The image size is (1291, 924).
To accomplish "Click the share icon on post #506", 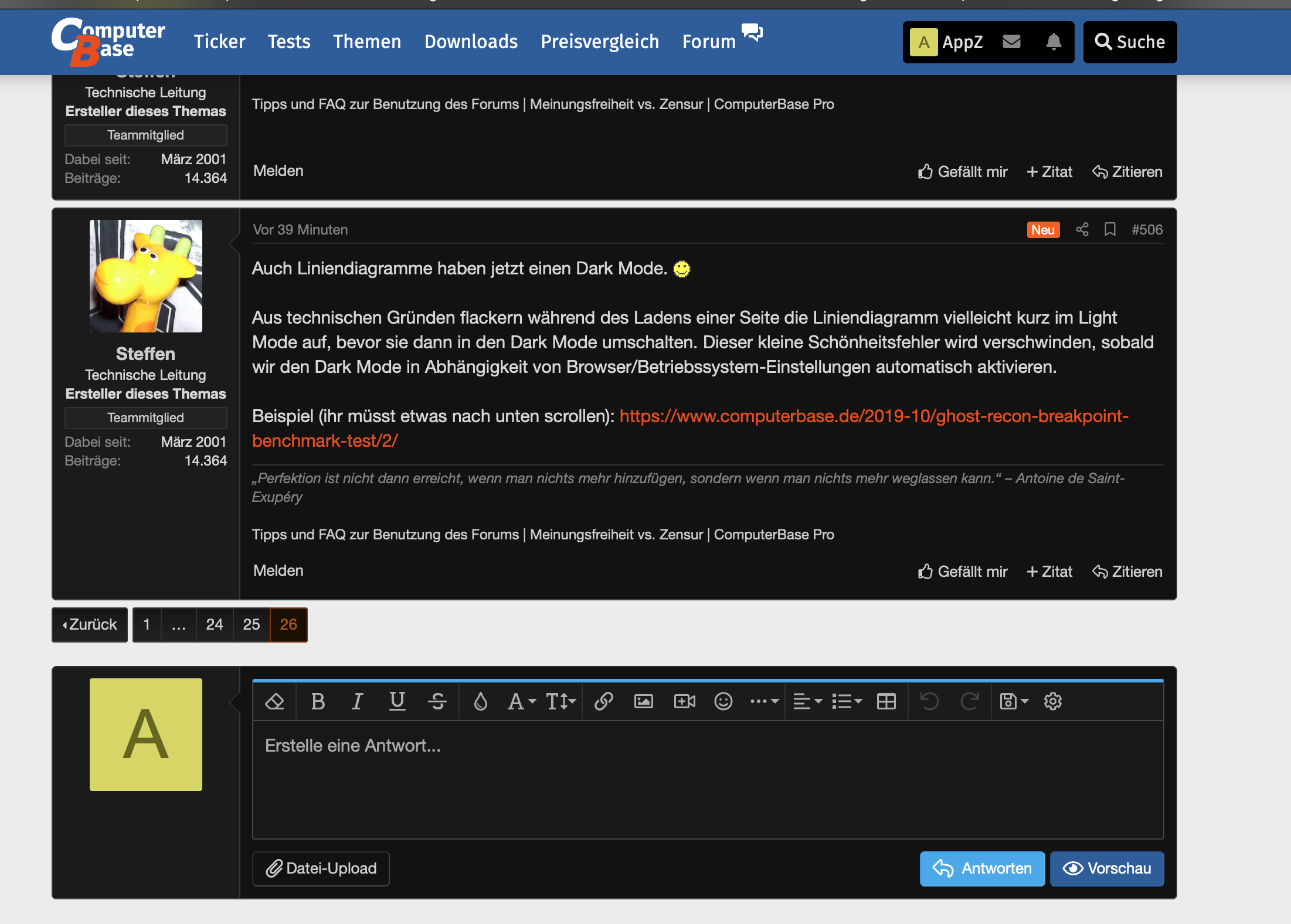I will (x=1082, y=230).
